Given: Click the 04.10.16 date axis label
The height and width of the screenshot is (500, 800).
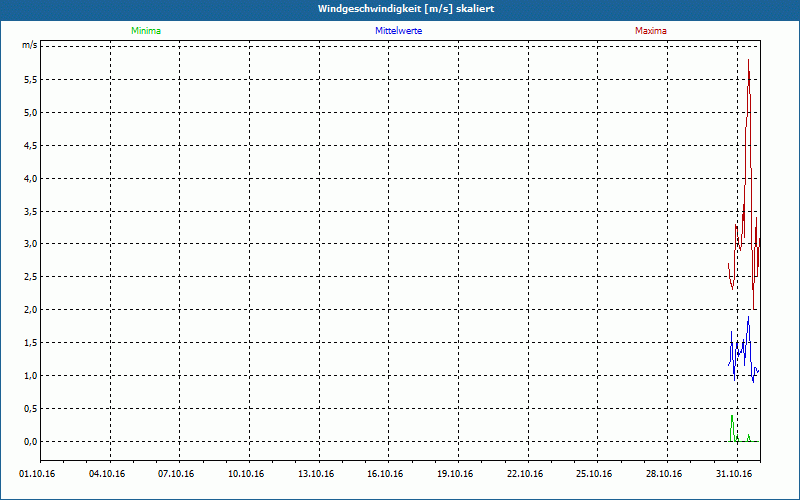Looking at the screenshot, I should 107,474.
